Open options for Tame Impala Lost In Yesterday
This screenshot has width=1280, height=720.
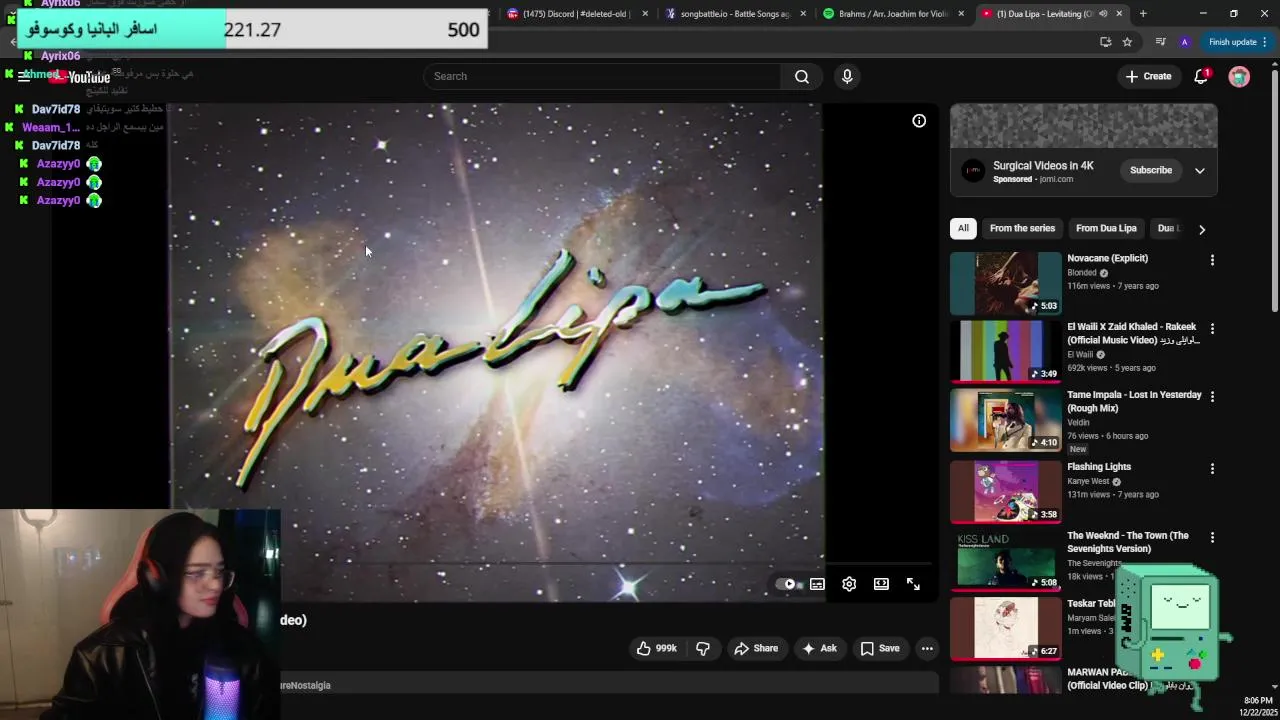pyautogui.click(x=1212, y=397)
